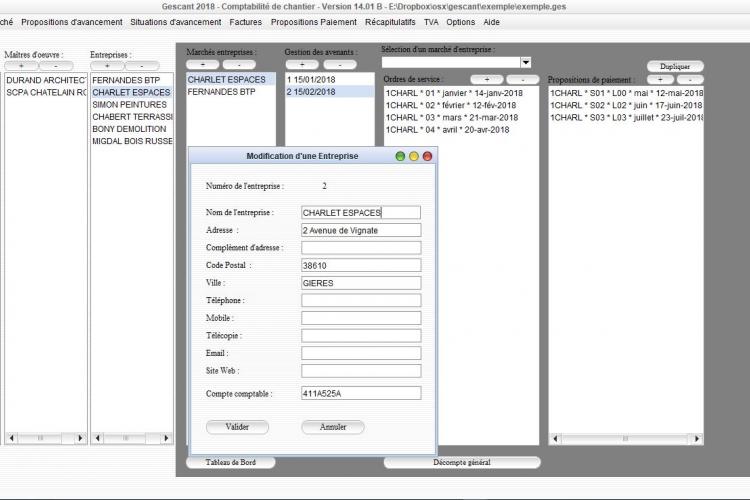Screen dimensions: 750x500
Task: Click the Nom de l'entreprise field
Action: [361, 212]
